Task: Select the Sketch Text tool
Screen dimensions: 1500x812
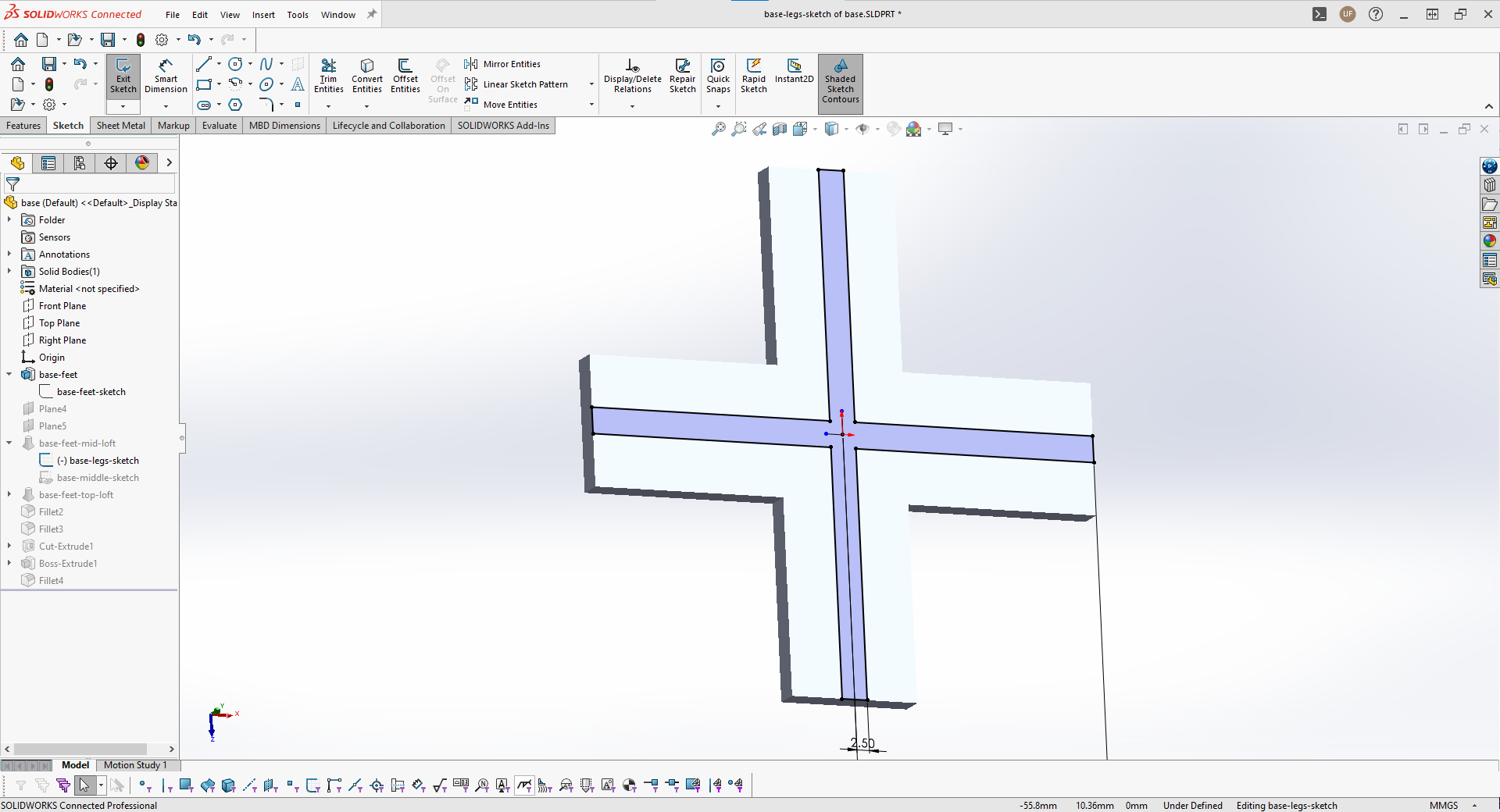Action: coord(298,84)
